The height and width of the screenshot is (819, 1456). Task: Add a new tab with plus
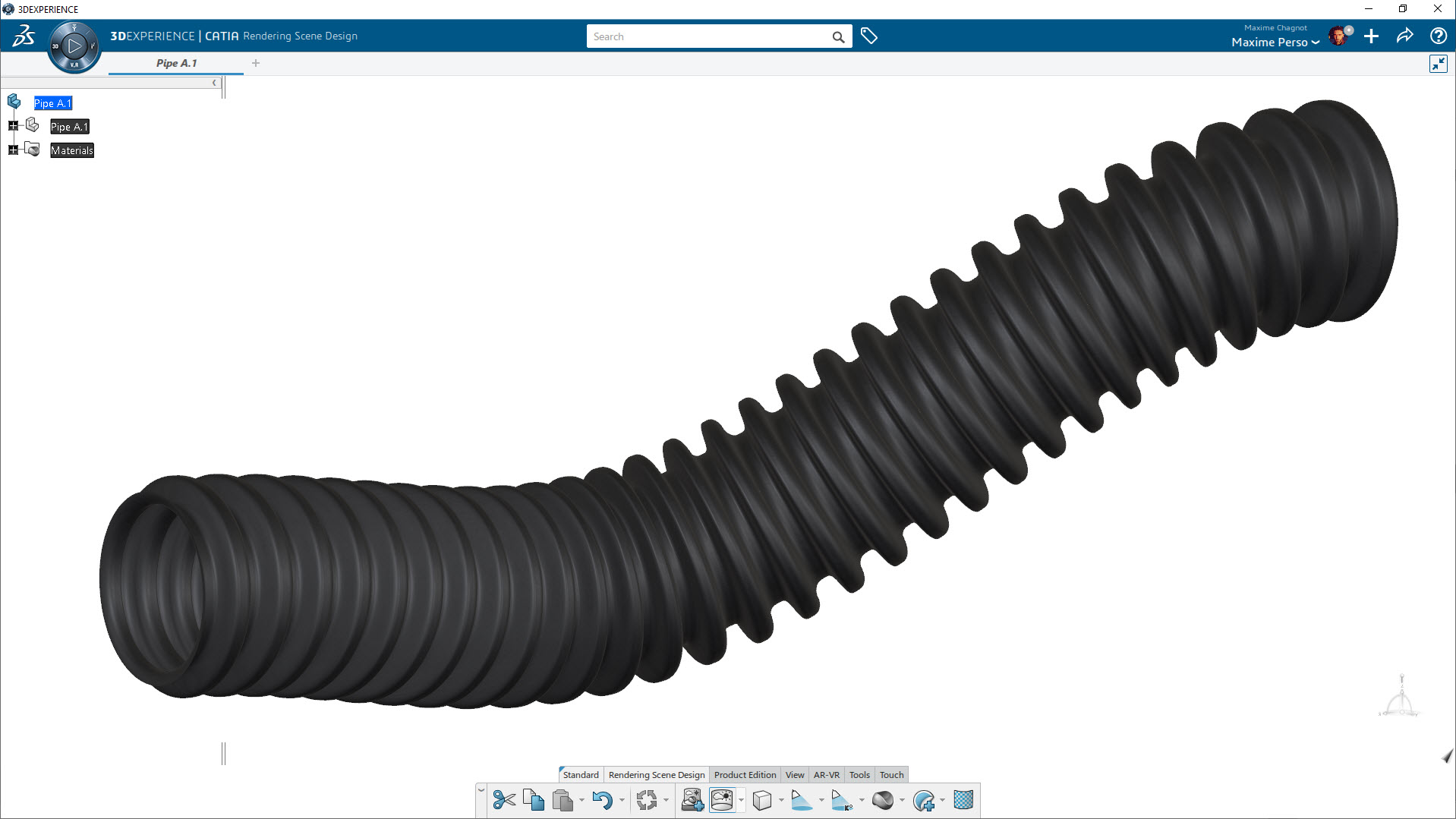tap(256, 63)
